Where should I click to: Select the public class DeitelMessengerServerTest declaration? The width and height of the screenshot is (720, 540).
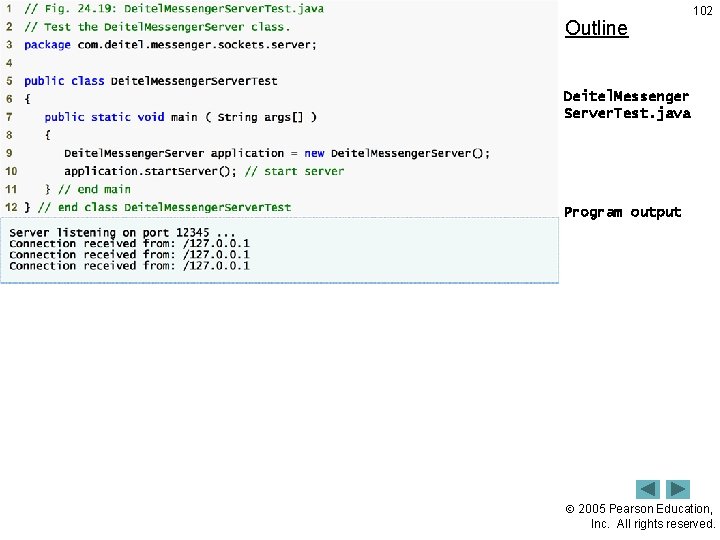tap(151, 81)
